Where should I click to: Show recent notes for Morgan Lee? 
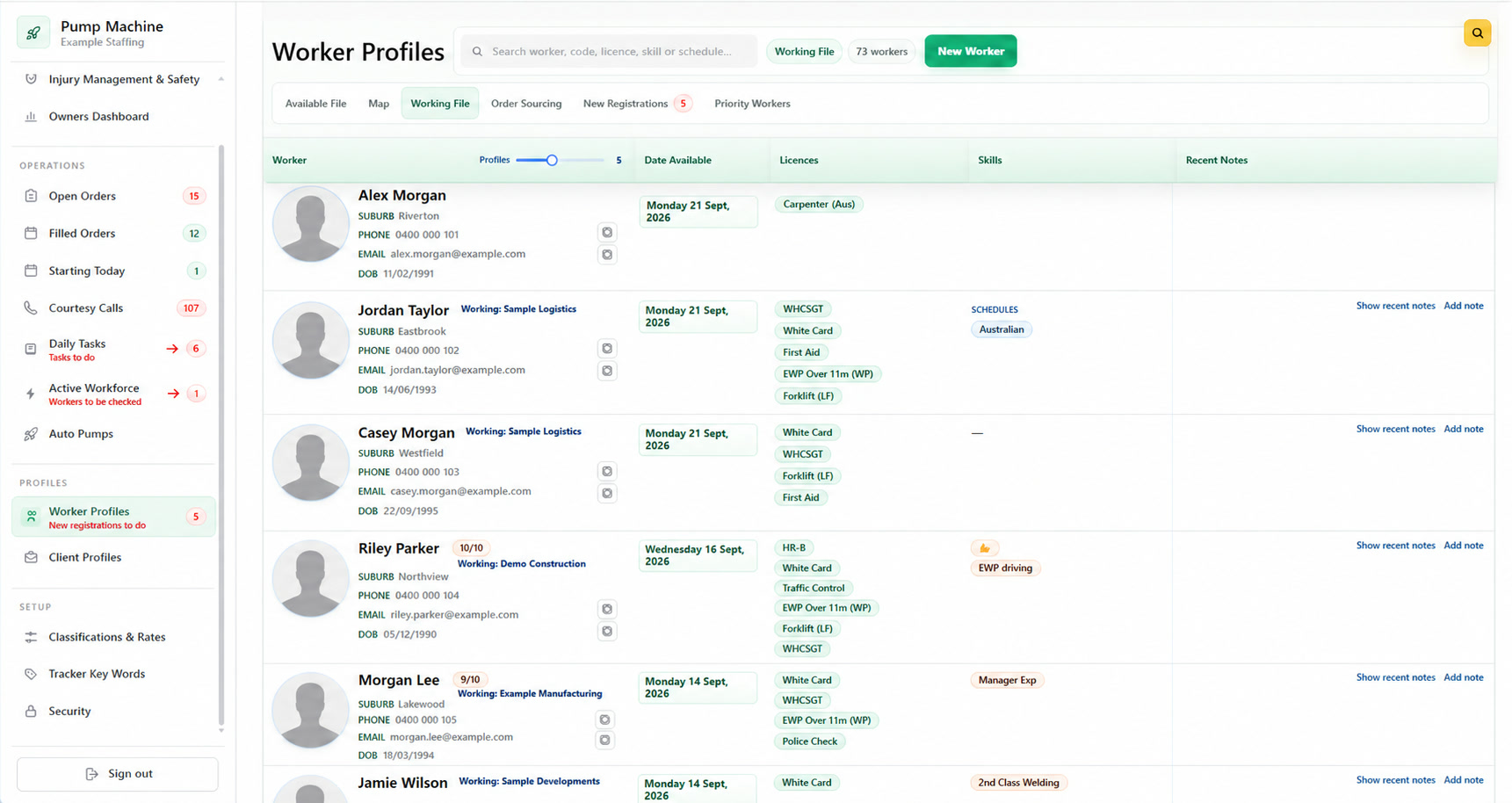coord(1395,677)
